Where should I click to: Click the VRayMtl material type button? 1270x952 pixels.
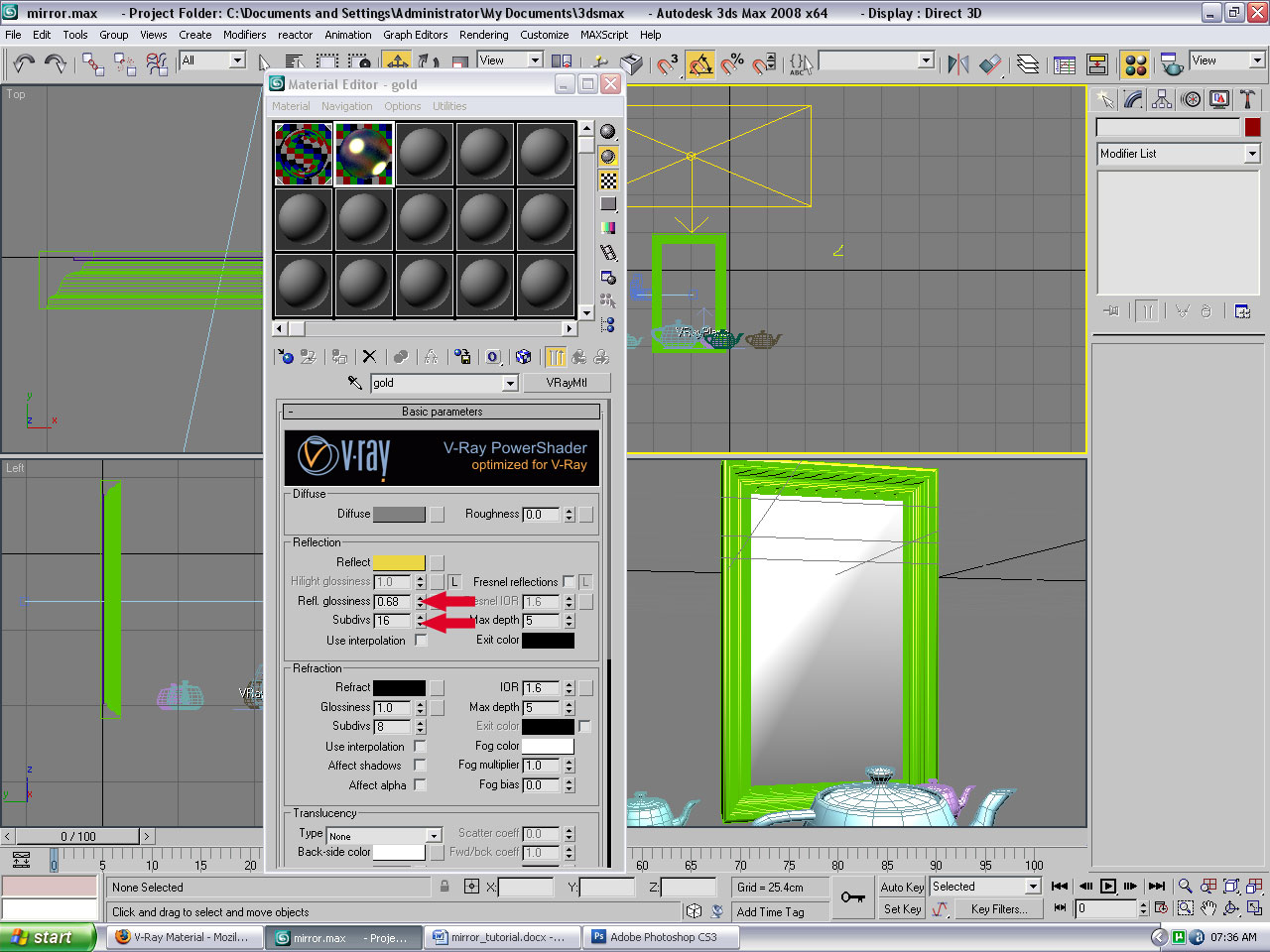[x=567, y=383]
